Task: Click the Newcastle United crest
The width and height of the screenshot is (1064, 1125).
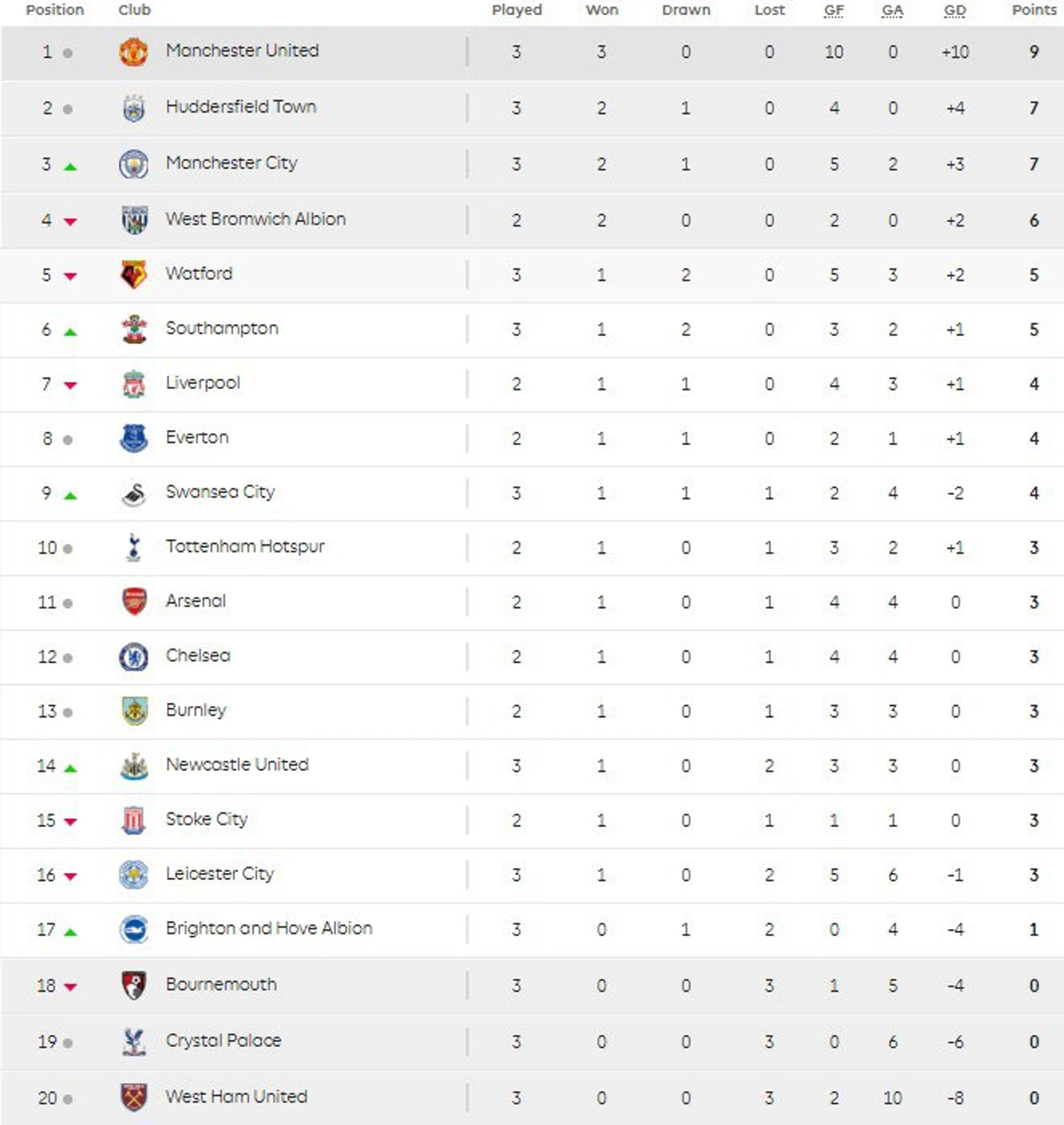Action: 134,766
